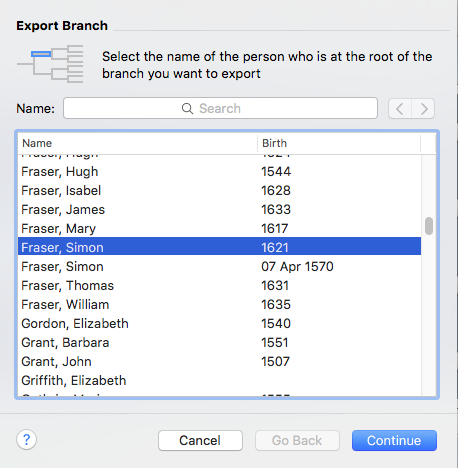Image resolution: width=458 pixels, height=468 pixels.
Task: Click the search magnifier icon
Action: (x=187, y=108)
